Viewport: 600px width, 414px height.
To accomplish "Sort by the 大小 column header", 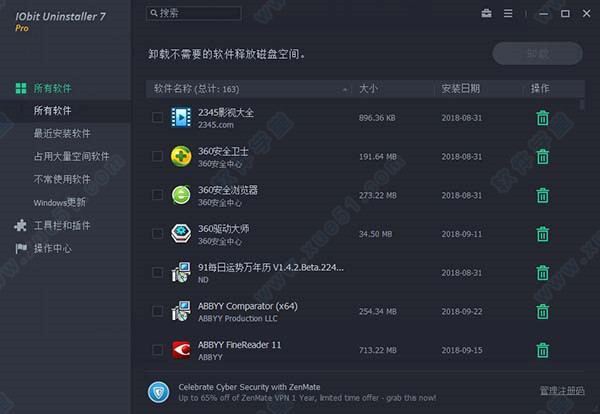I will (x=368, y=89).
